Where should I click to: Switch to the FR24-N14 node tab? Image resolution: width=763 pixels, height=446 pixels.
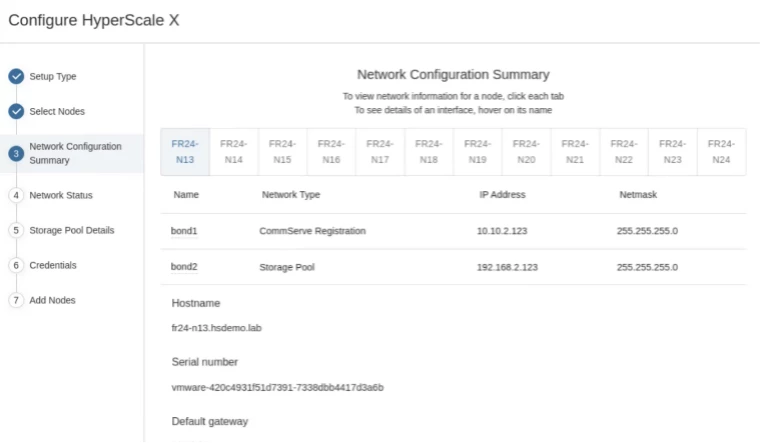(234, 152)
